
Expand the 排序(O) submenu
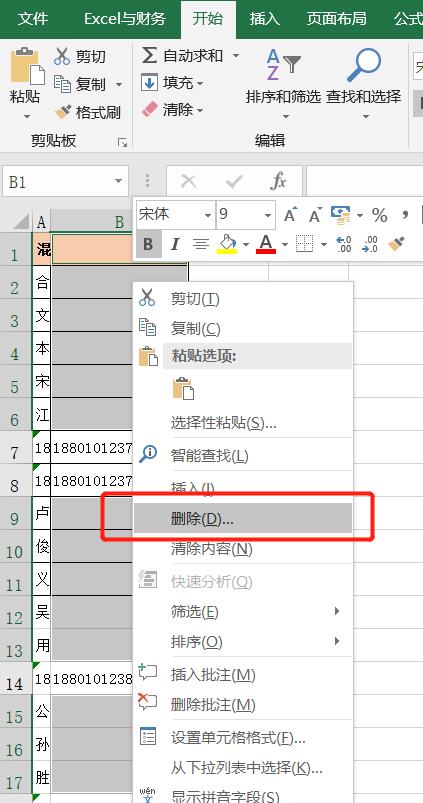(x=243, y=641)
